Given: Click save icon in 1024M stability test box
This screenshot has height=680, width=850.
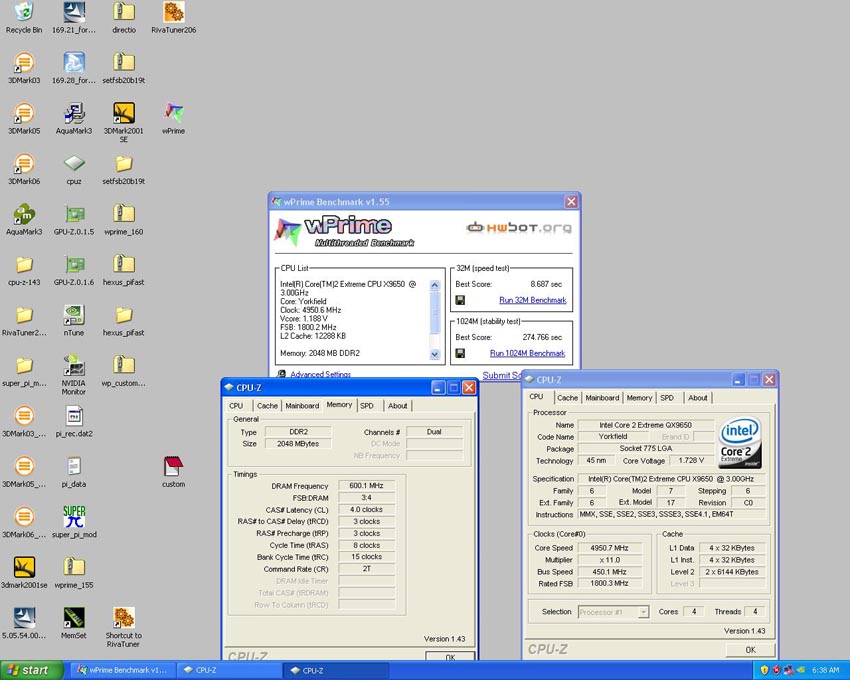Looking at the screenshot, I should coord(460,353).
